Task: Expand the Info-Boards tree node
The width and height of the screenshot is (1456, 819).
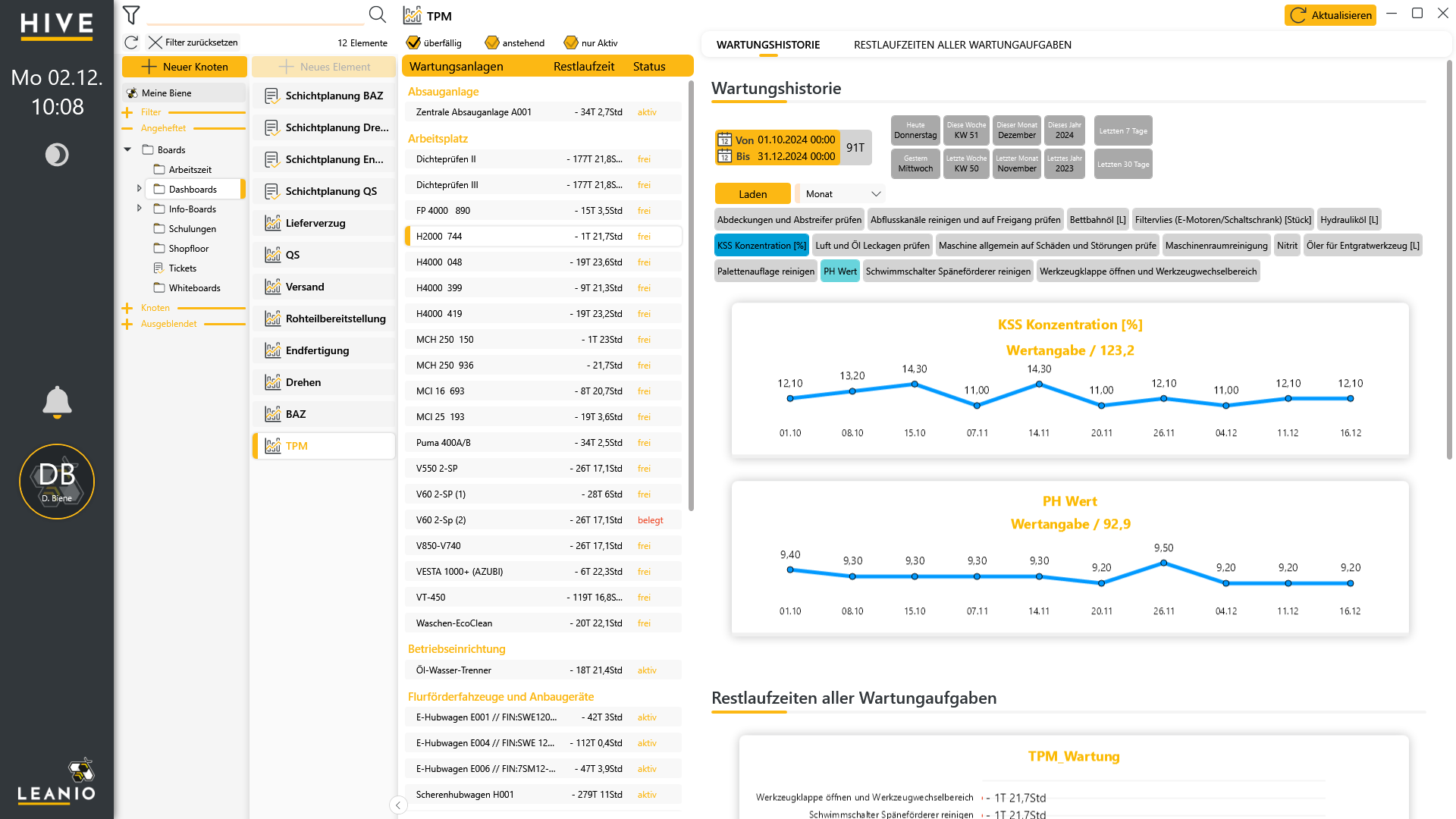Action: pyautogui.click(x=140, y=209)
